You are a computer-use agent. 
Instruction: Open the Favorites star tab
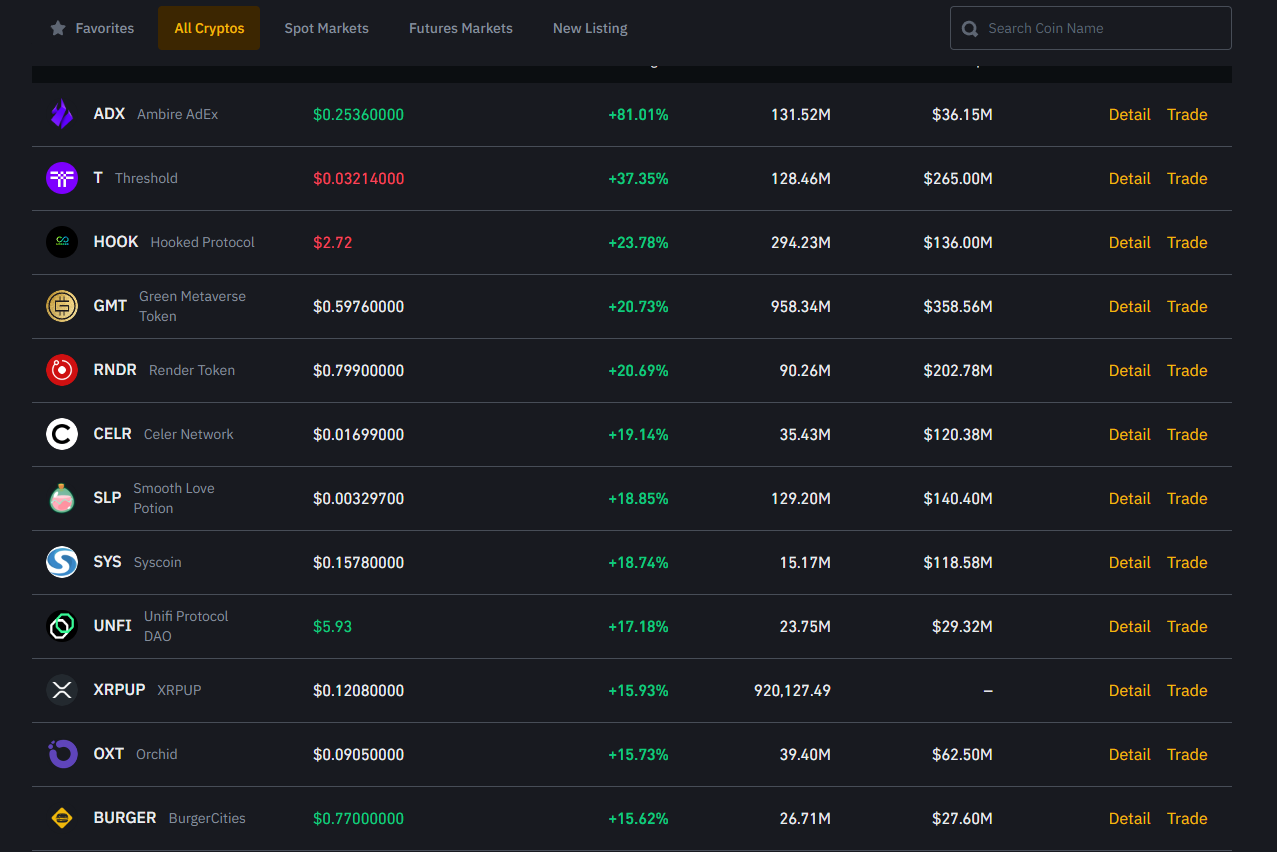(x=92, y=28)
